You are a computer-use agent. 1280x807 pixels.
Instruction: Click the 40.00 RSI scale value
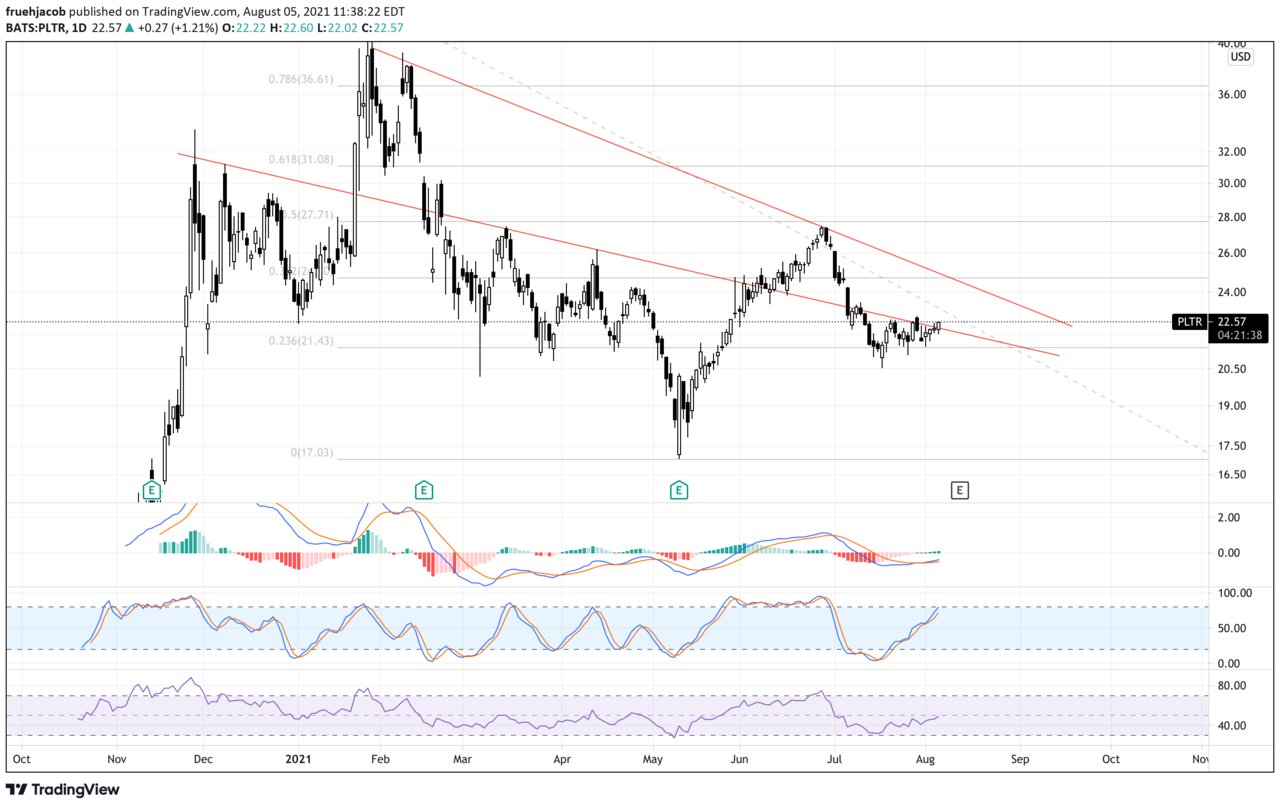1232,726
